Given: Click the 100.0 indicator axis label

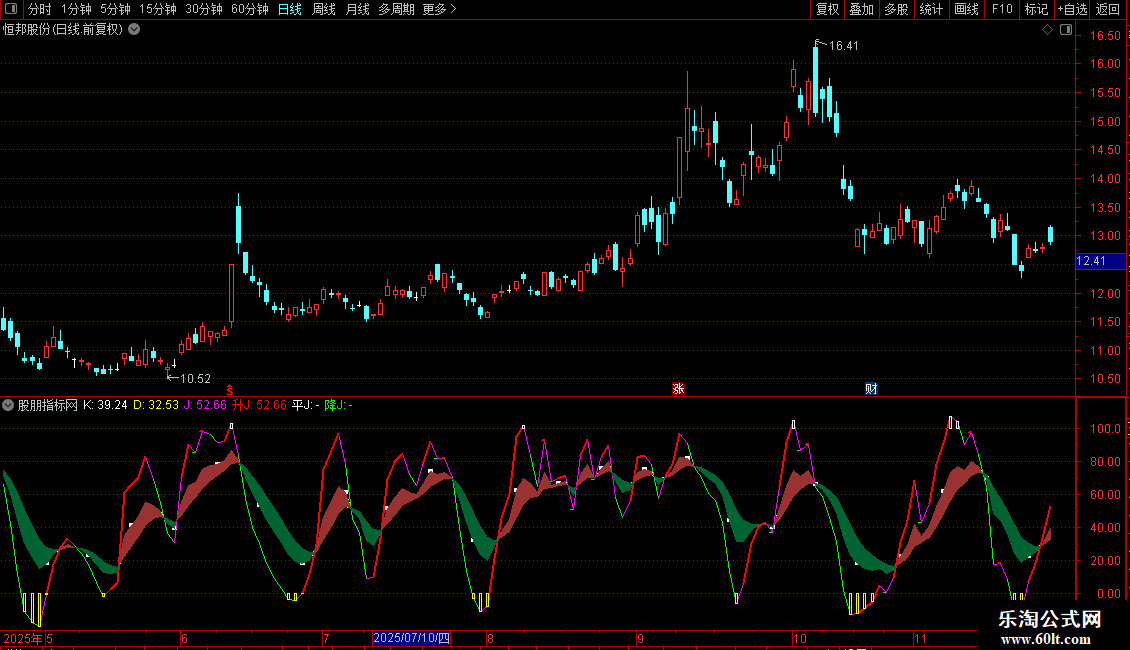Looking at the screenshot, I should pos(1105,429).
